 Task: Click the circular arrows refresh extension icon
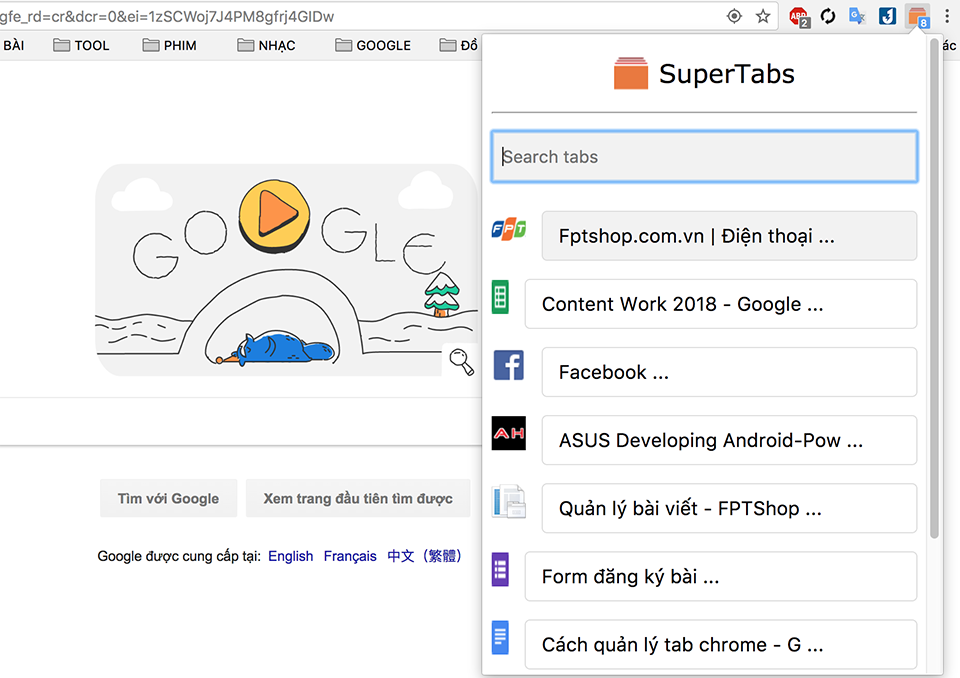(x=828, y=16)
